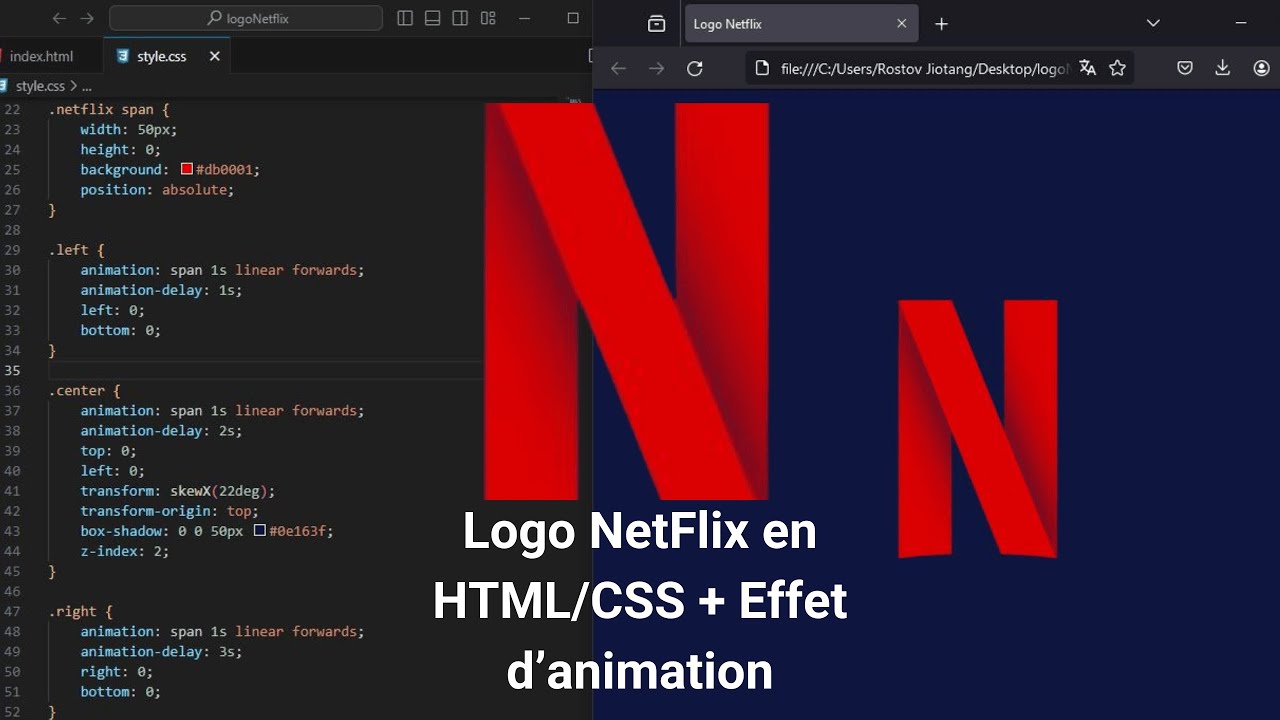Minimize the browser window
Viewport: 1280px width, 720px height.
pos(1241,23)
